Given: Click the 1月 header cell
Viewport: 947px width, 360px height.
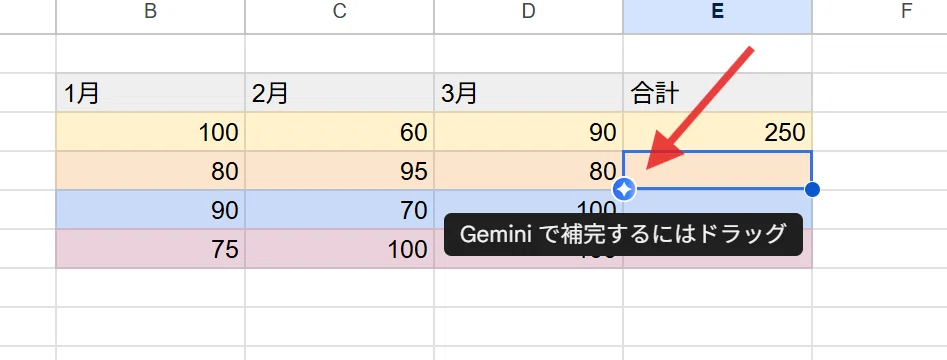Looking at the screenshot, I should point(150,93).
